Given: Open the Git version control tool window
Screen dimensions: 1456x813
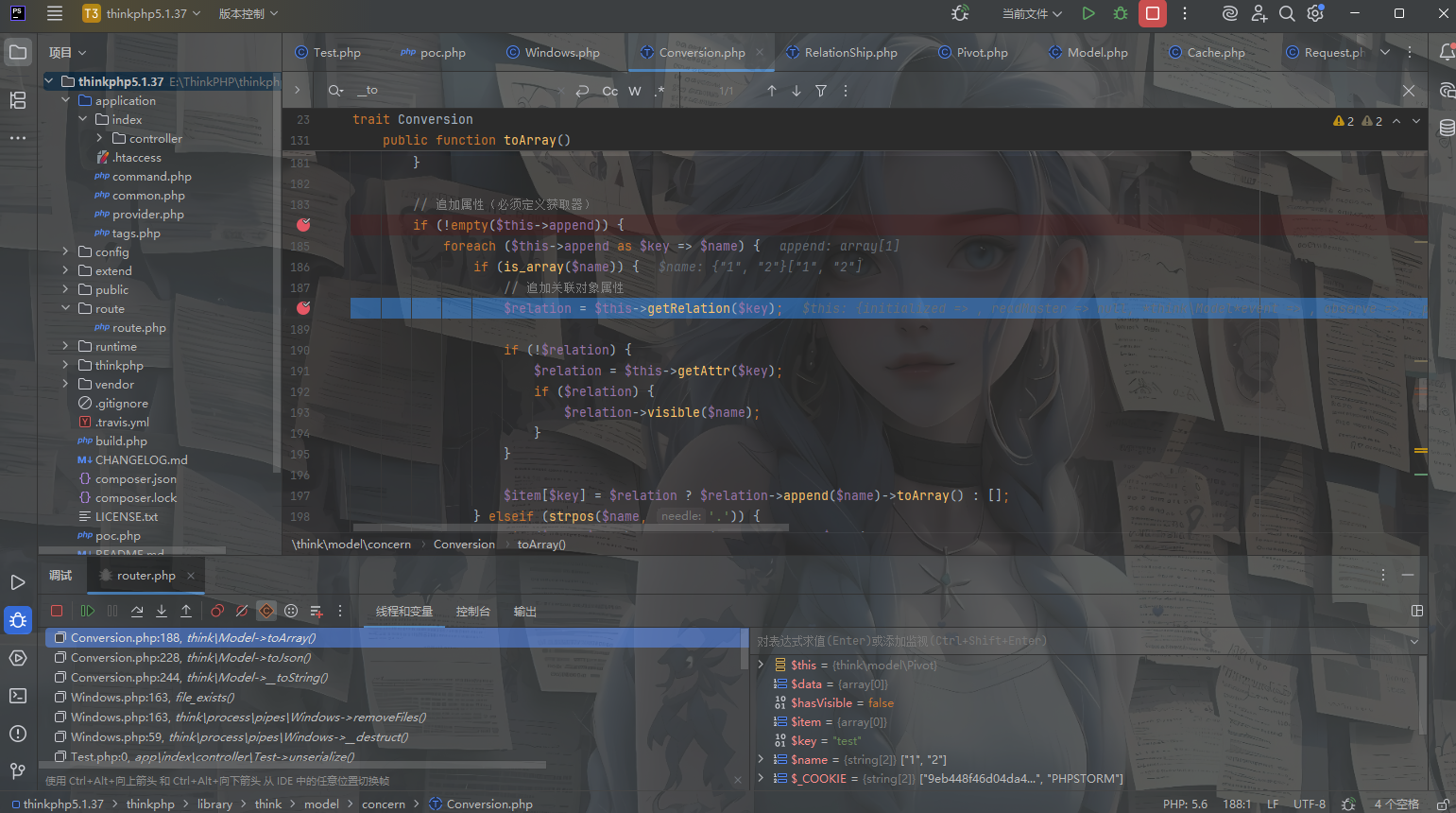Looking at the screenshot, I should 18,771.
